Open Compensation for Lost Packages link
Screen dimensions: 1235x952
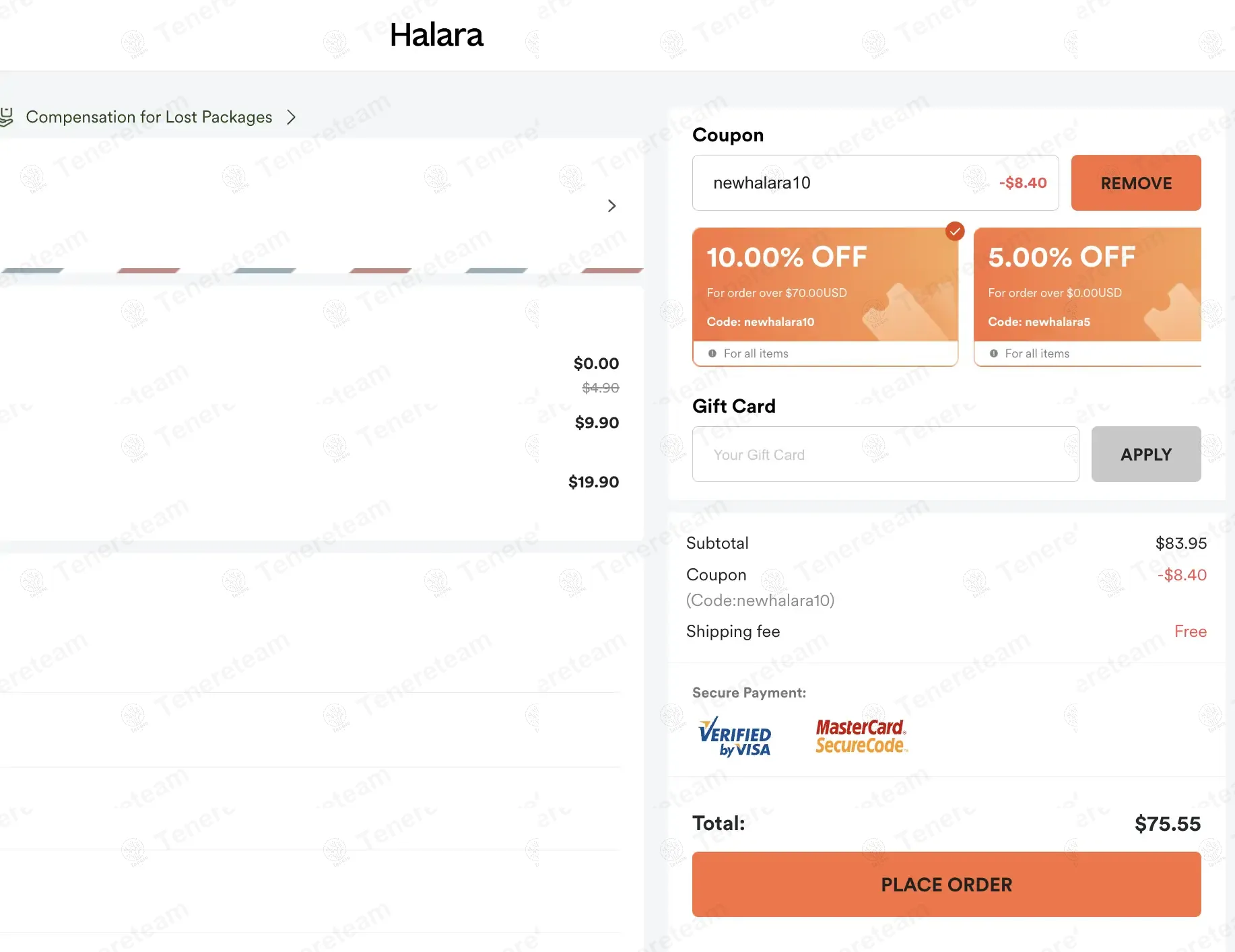point(149,117)
